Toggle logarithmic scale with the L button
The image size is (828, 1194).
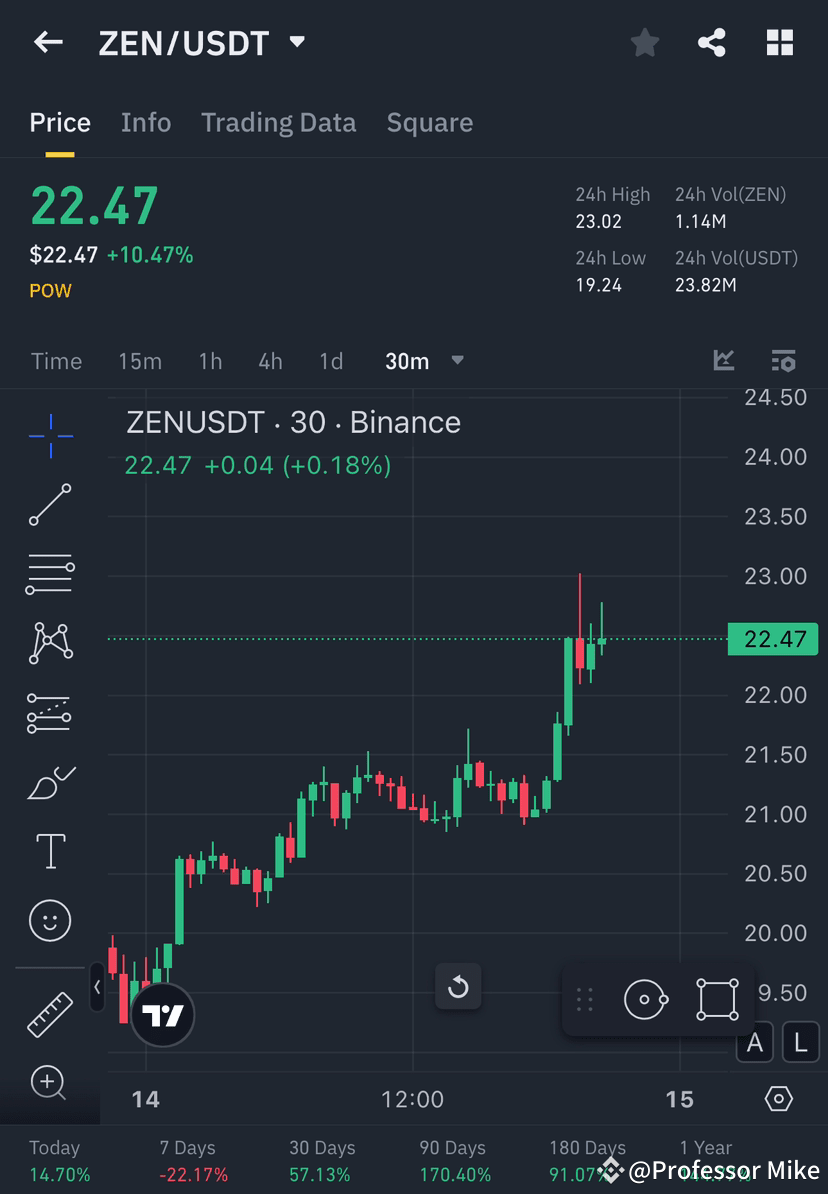coord(800,1042)
